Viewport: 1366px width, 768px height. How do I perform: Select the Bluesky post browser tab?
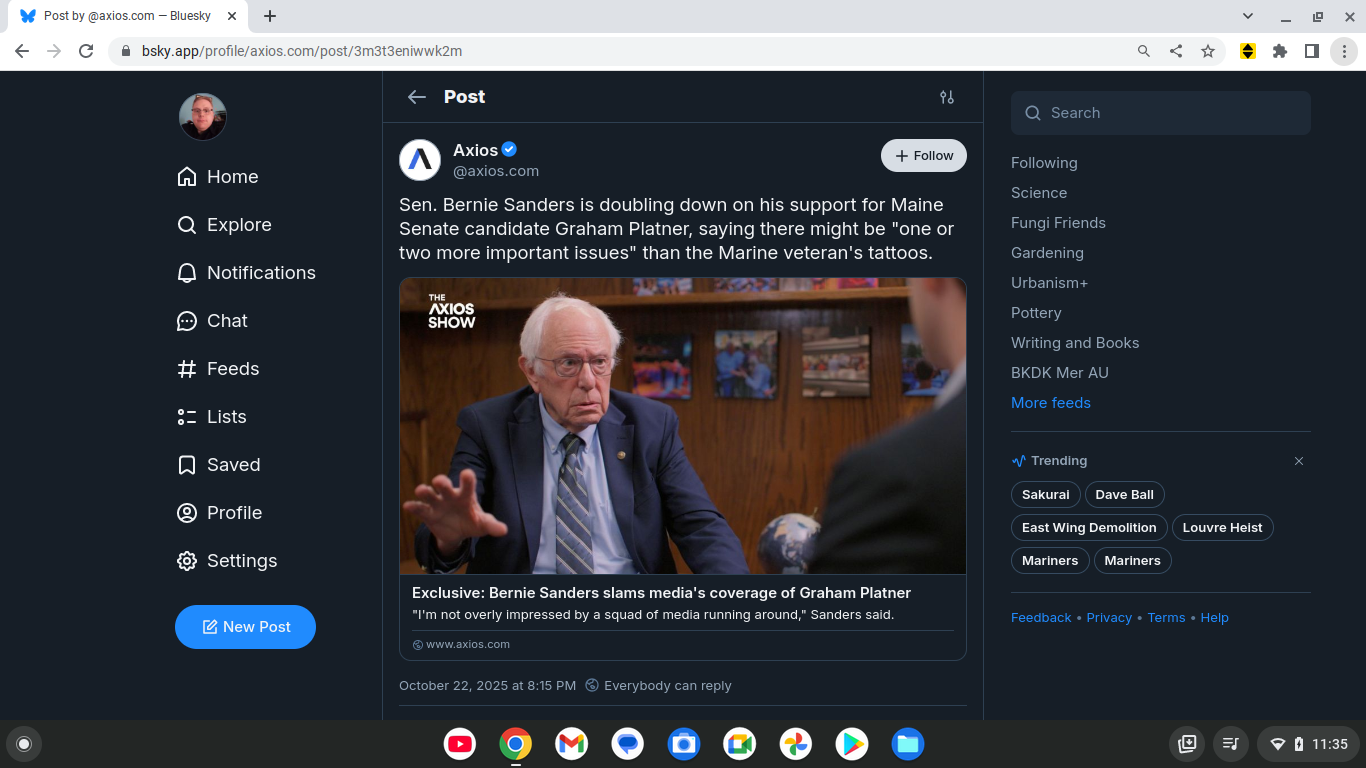(129, 16)
